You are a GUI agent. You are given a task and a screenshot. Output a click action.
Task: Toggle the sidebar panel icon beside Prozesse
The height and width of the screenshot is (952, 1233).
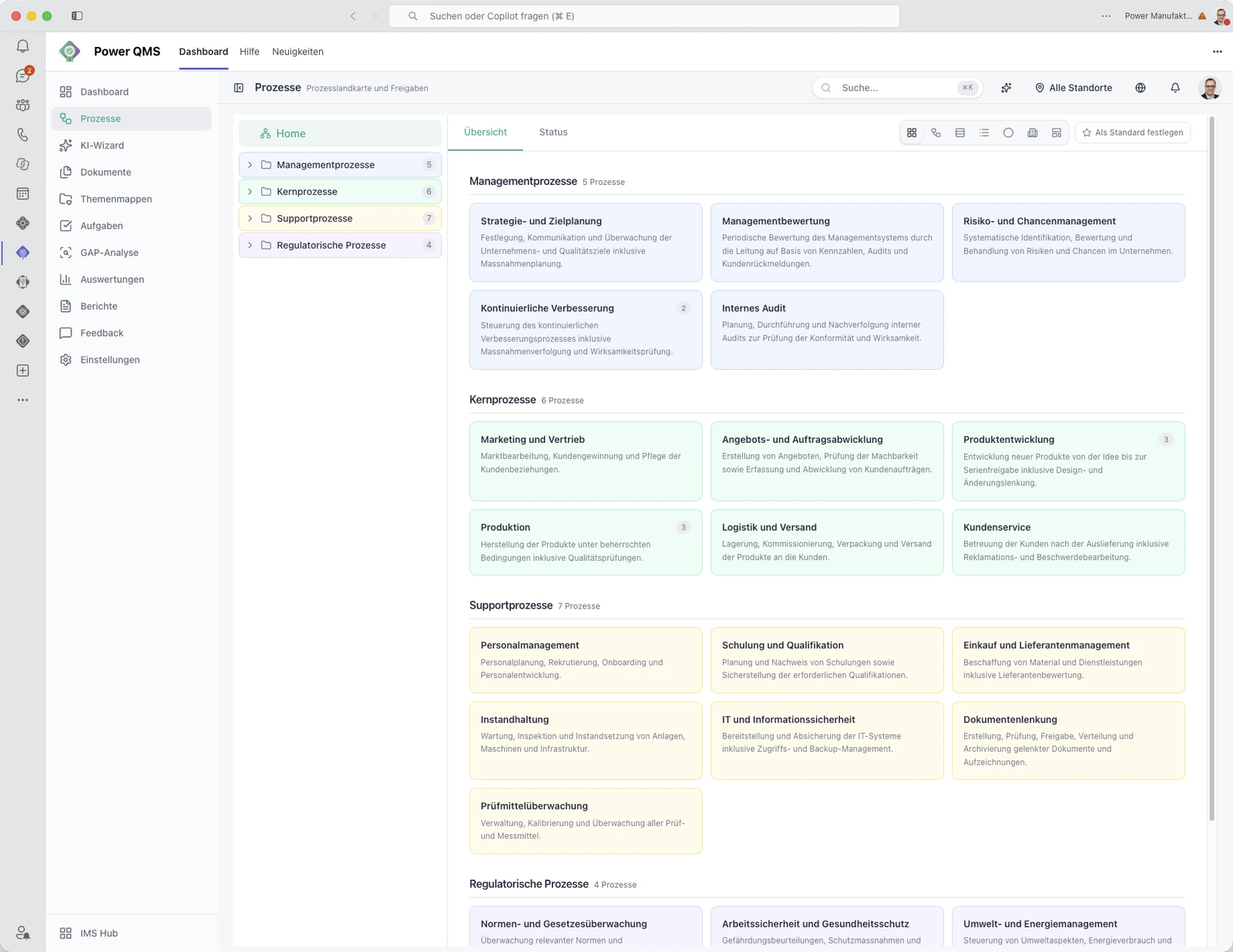pos(239,88)
